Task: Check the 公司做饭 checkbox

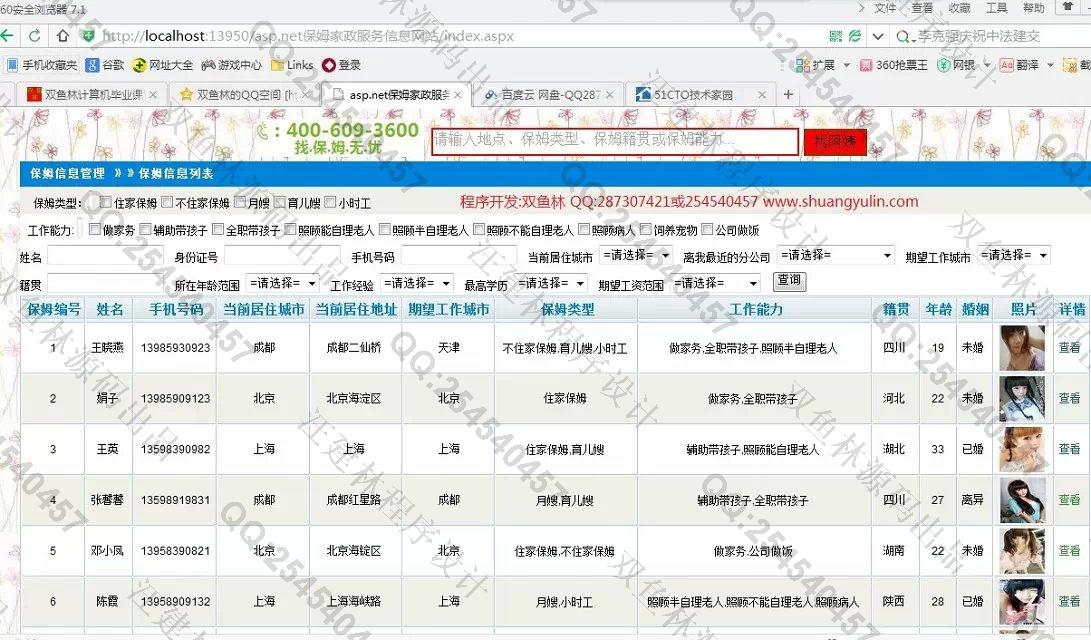Action: 707,229
